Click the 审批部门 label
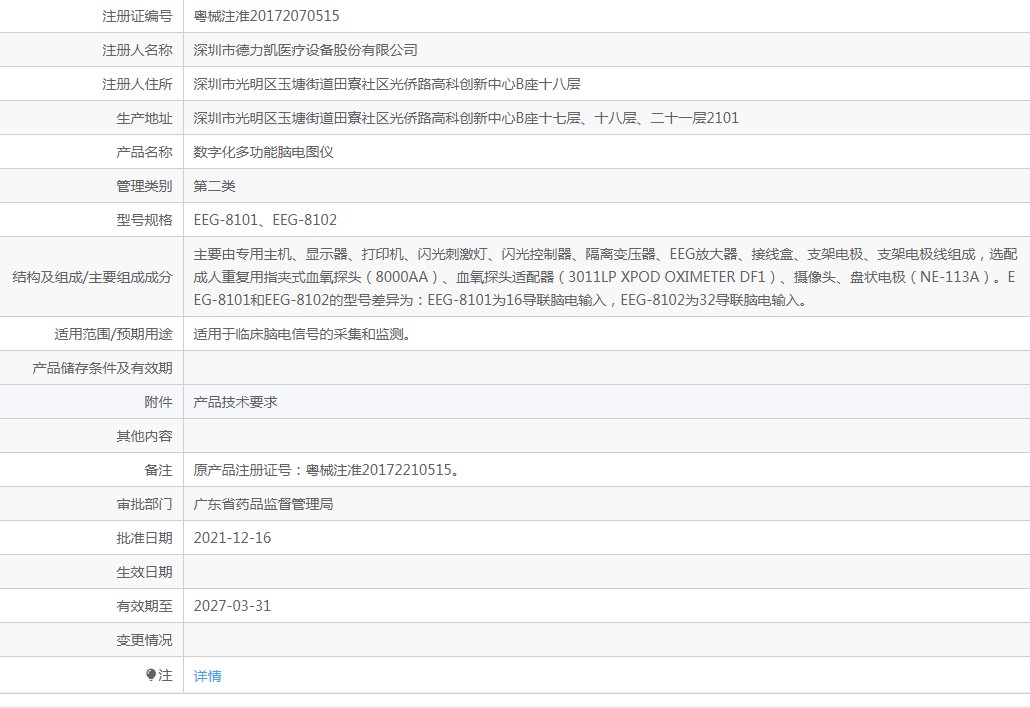This screenshot has width=1030, height=708. 145,504
